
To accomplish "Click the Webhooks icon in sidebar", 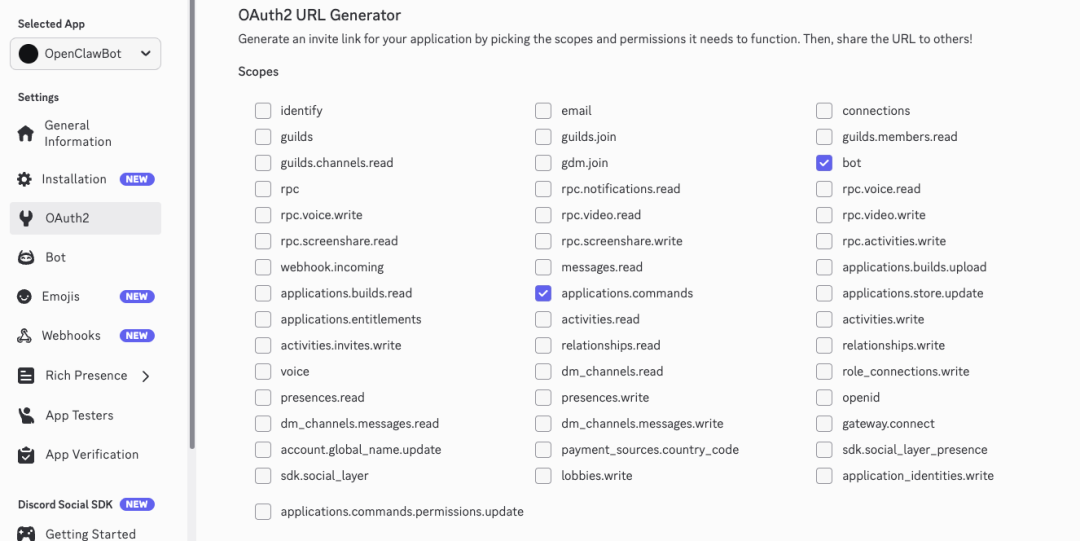I will pos(25,336).
